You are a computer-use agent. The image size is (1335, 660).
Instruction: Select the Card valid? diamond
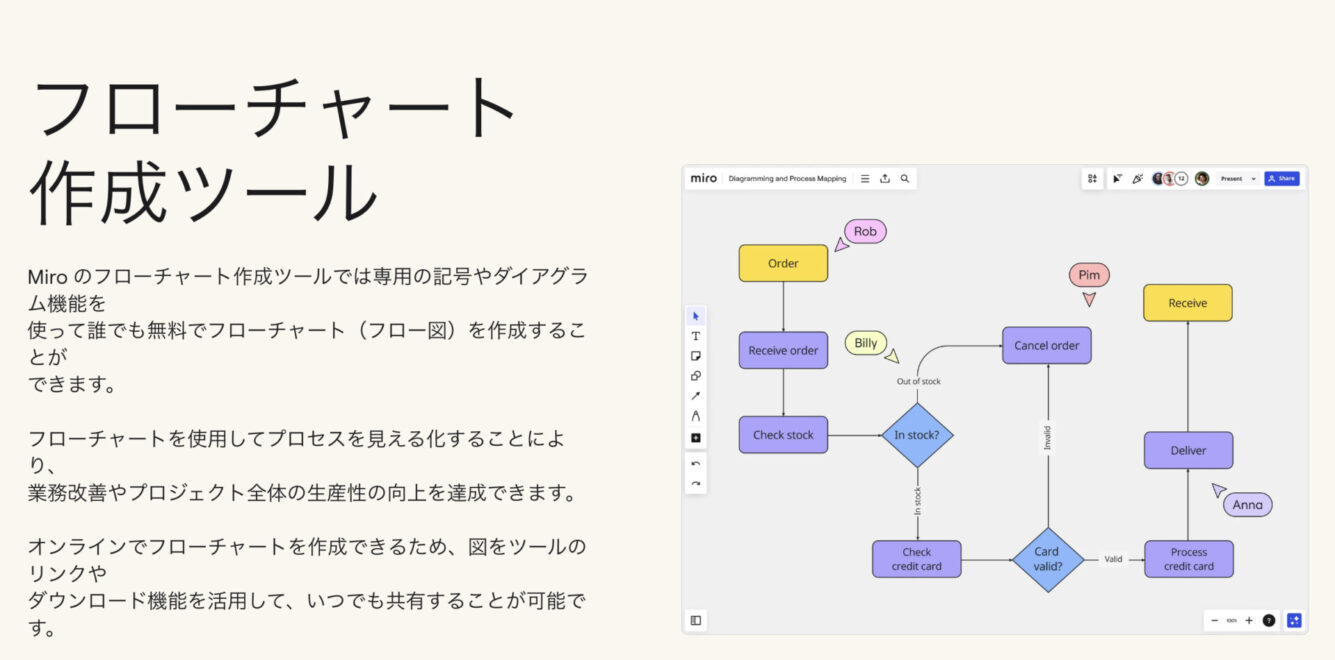coord(1047,559)
